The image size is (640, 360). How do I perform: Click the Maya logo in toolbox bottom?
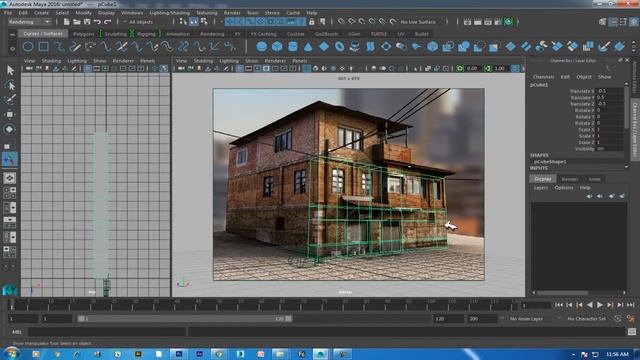pyautogui.click(x=9, y=290)
